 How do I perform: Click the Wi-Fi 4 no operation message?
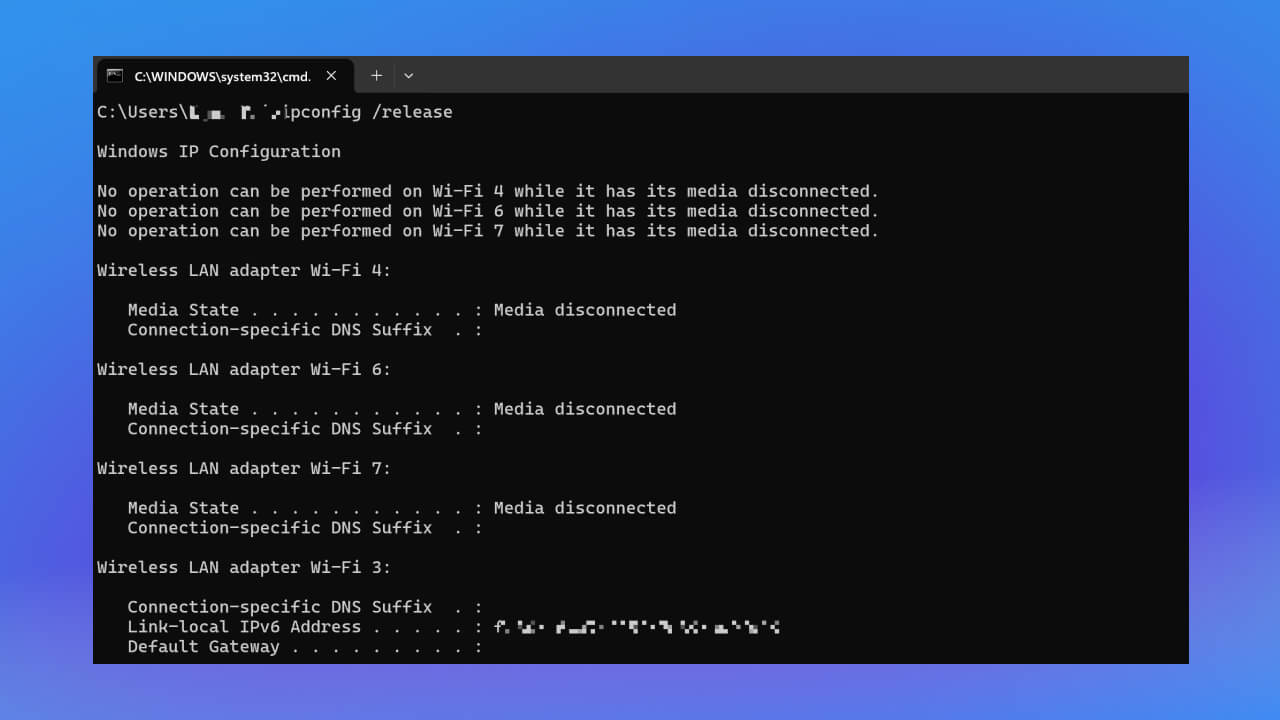click(488, 191)
